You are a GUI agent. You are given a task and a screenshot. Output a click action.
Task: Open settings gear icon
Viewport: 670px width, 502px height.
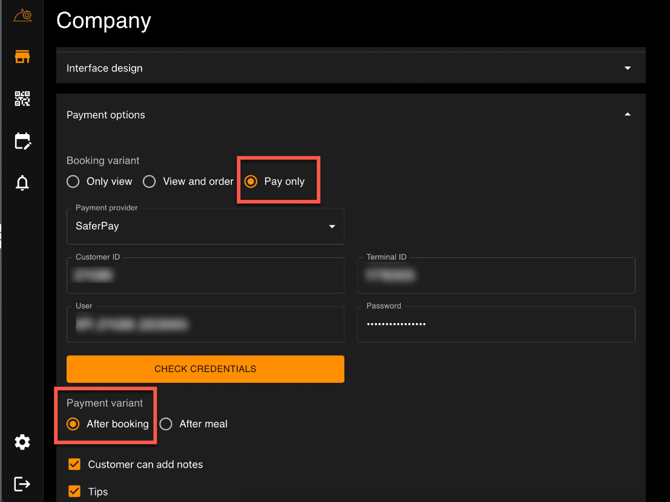[x=22, y=442]
